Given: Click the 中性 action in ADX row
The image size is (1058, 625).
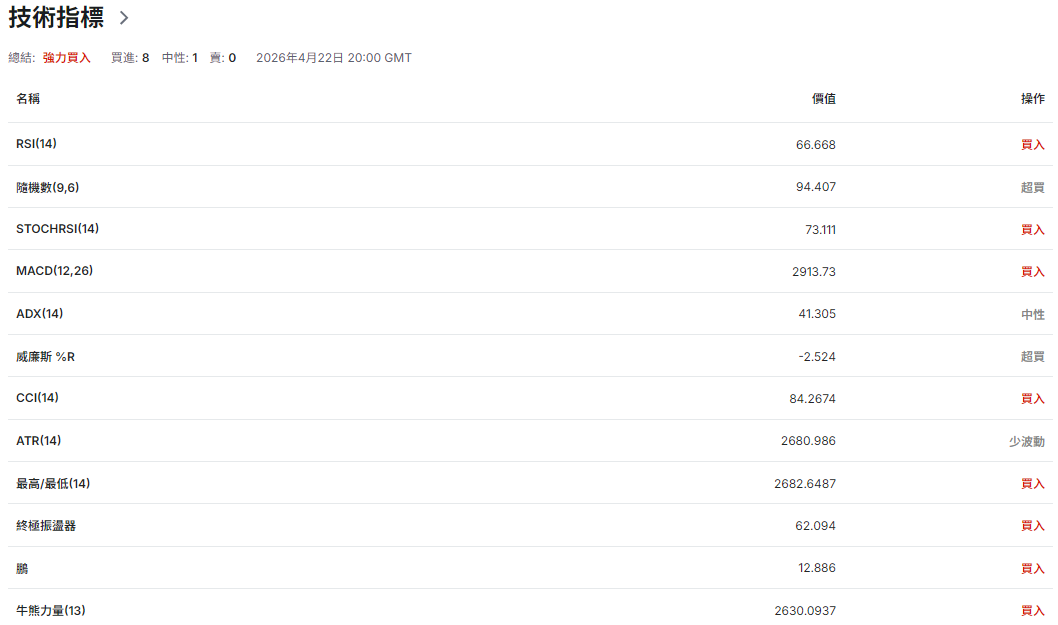Looking at the screenshot, I should pos(1032,314).
